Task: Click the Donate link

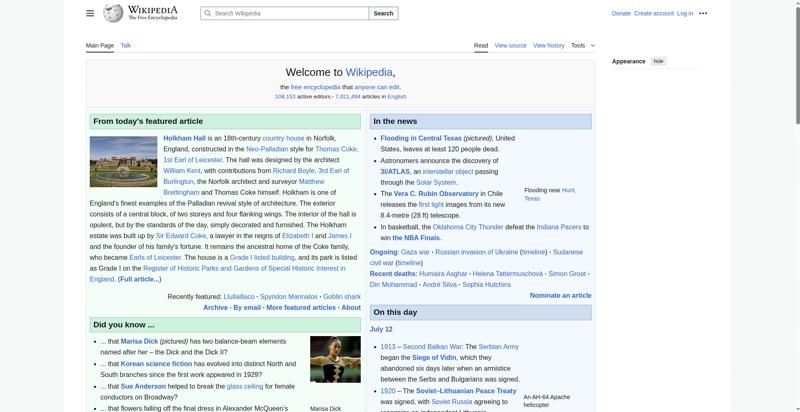Action: pos(621,13)
